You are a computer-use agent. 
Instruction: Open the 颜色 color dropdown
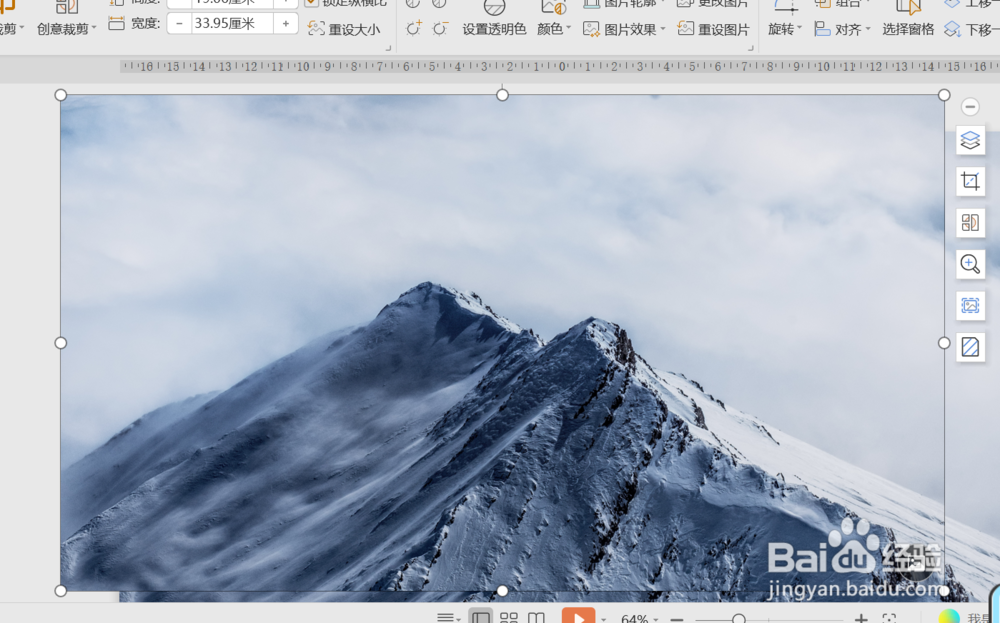[554, 29]
